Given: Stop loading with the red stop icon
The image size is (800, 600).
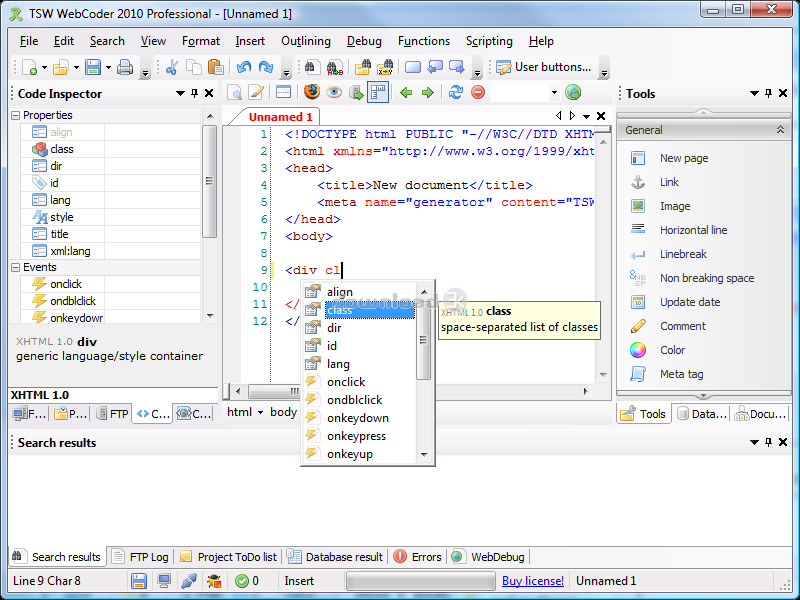Looking at the screenshot, I should point(478,92).
